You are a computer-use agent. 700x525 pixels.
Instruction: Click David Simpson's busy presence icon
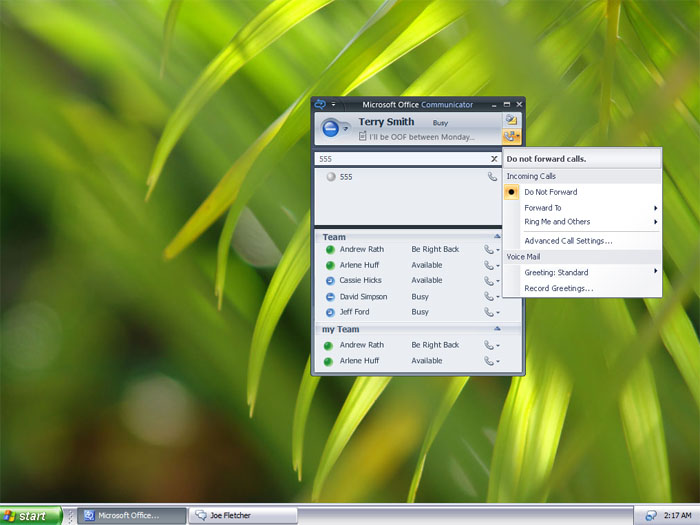tap(330, 297)
